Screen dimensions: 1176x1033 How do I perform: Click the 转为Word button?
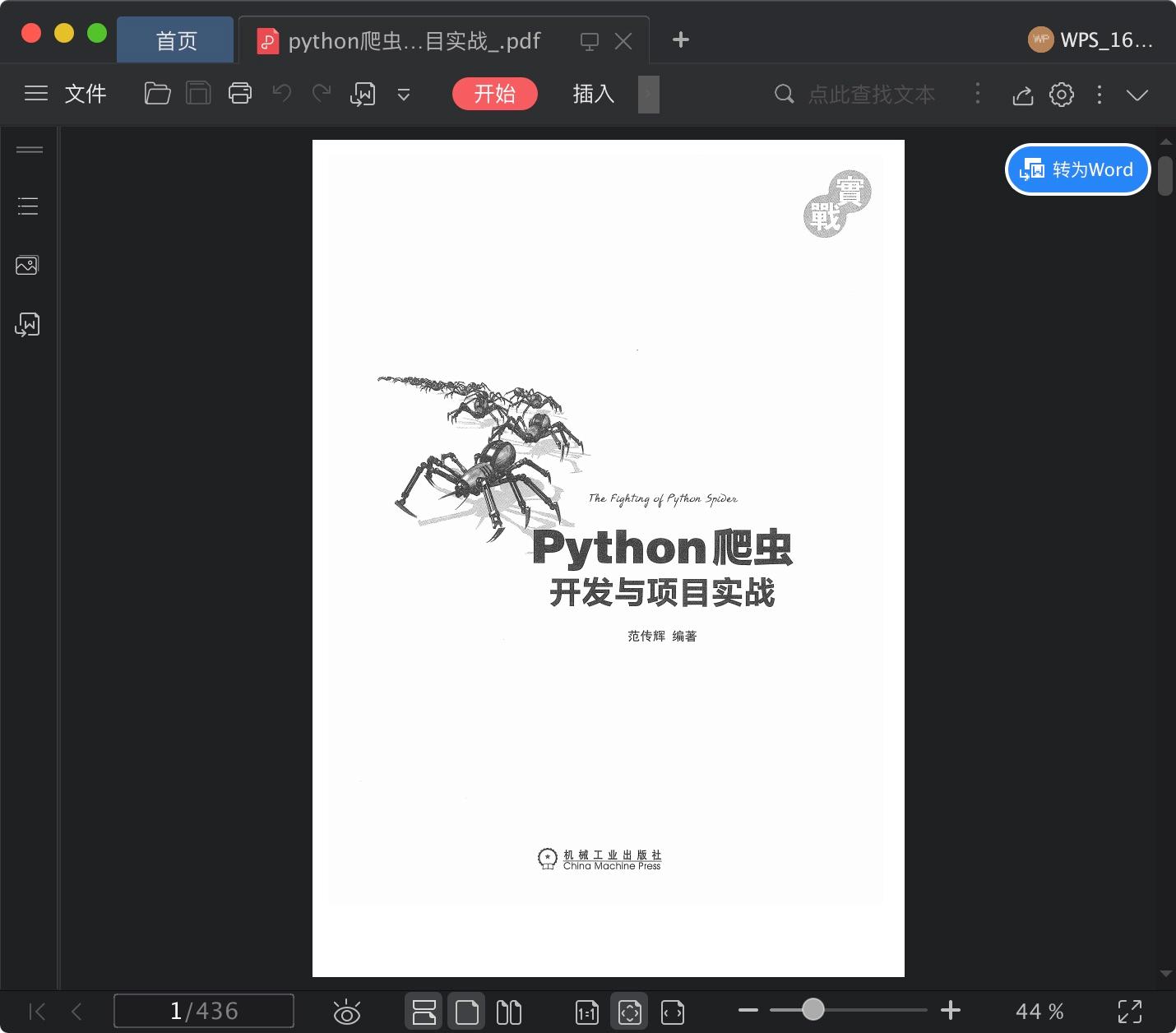1077,169
